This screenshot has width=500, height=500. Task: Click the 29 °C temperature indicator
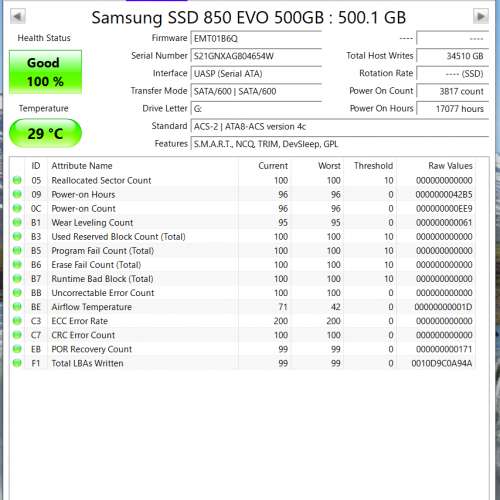click(x=45, y=133)
